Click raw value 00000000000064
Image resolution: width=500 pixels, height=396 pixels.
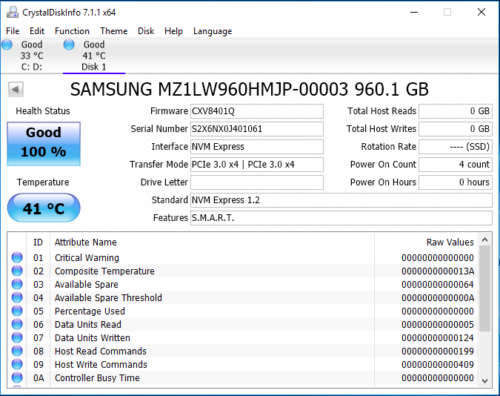coord(438,284)
